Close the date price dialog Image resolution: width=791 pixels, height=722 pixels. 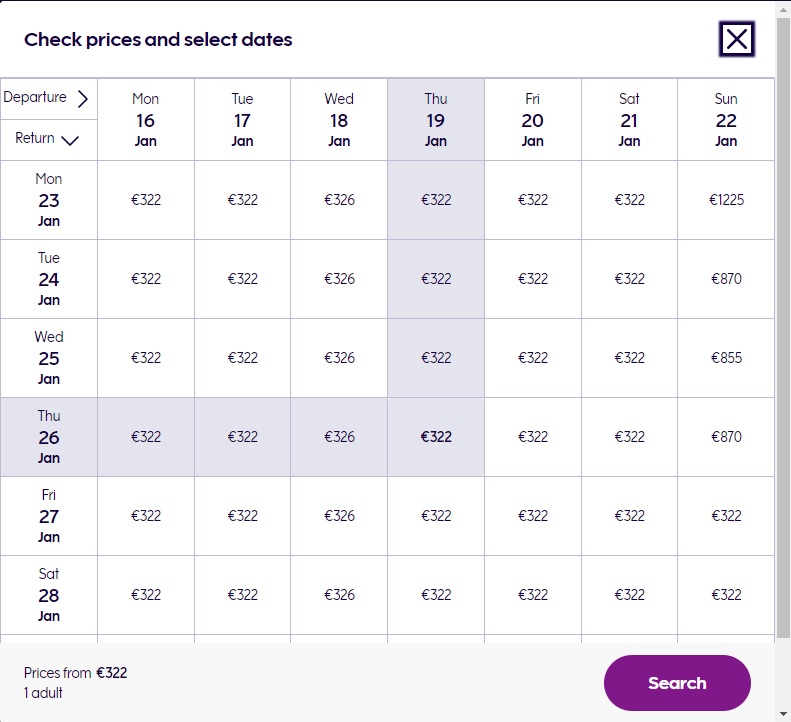tap(737, 39)
